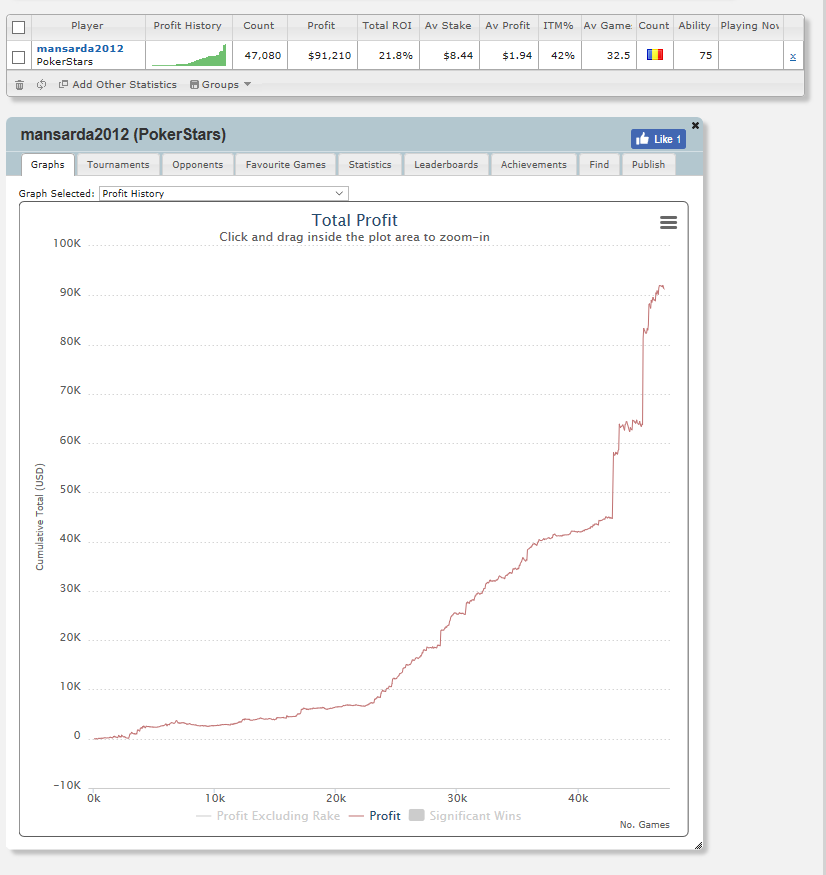Screen dimensions: 826x875
Task: Click the Ability value 75
Action: (705, 56)
